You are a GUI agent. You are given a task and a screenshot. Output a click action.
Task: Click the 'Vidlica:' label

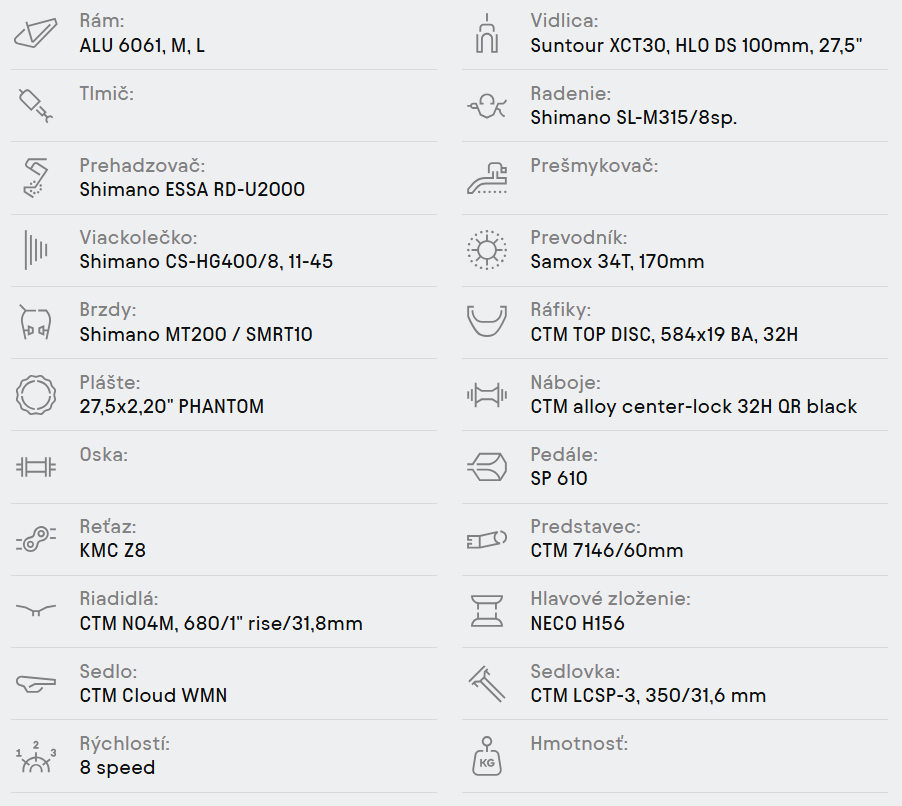564,21
